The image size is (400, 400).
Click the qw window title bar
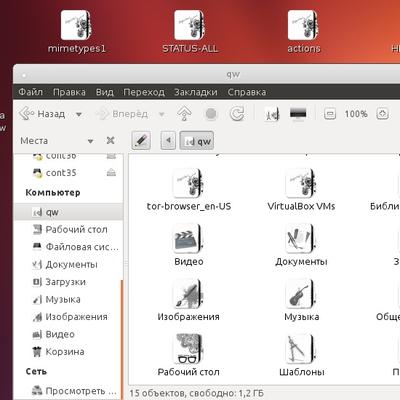[207, 74]
